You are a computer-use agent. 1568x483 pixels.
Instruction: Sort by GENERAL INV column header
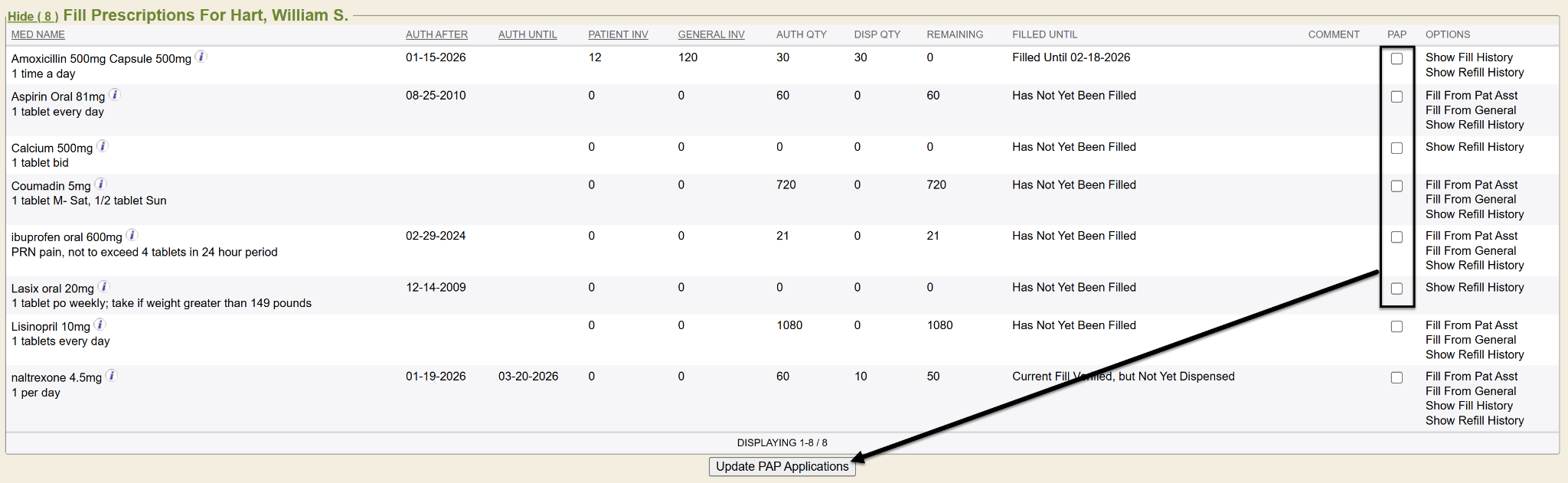point(710,34)
